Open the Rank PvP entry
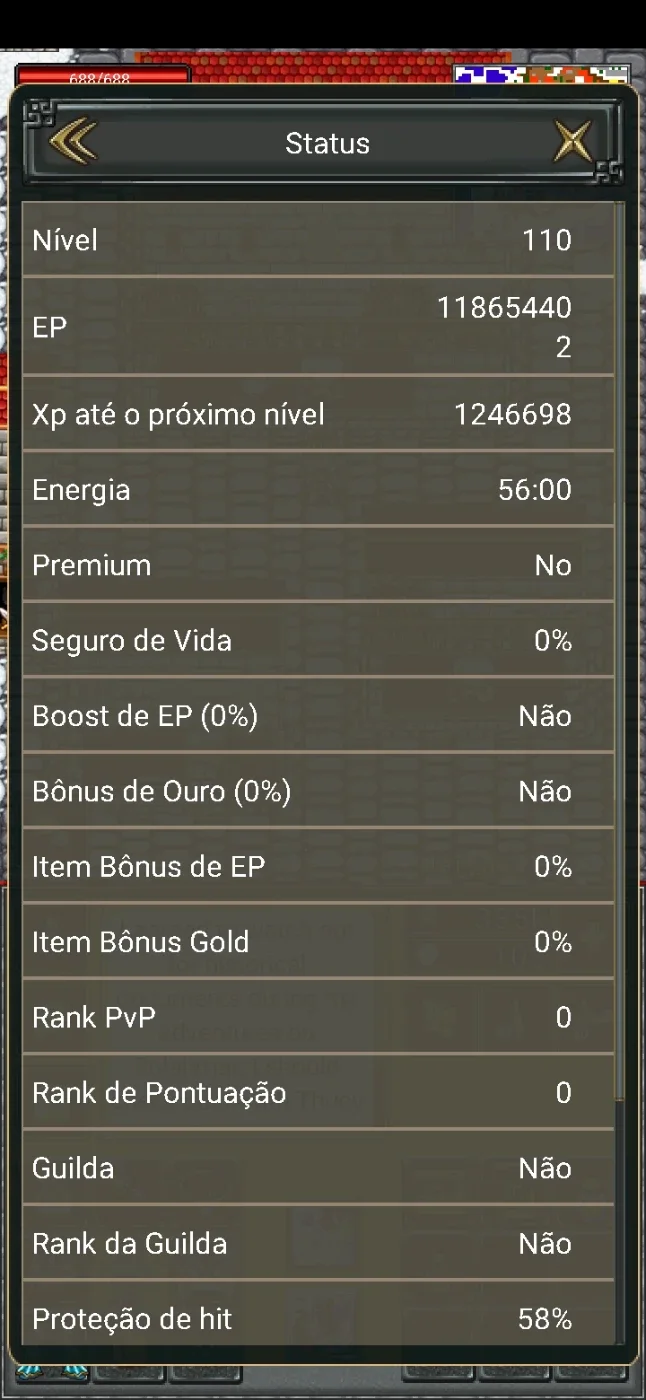 tap(318, 1017)
